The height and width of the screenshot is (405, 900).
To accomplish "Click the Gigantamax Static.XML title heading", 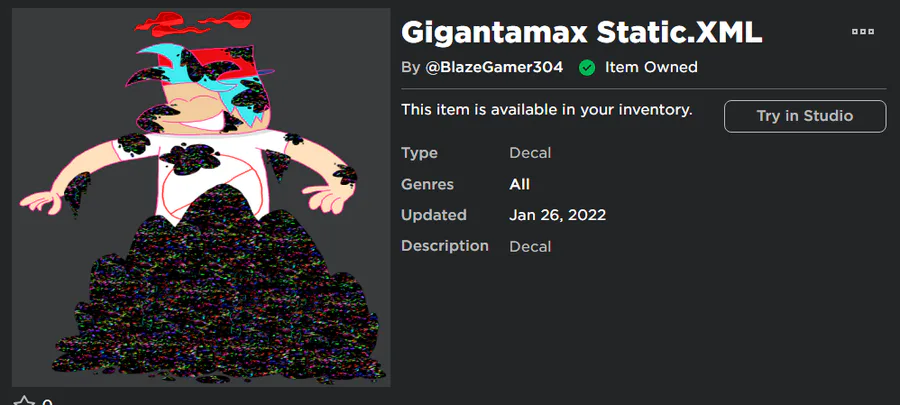I will coord(582,33).
